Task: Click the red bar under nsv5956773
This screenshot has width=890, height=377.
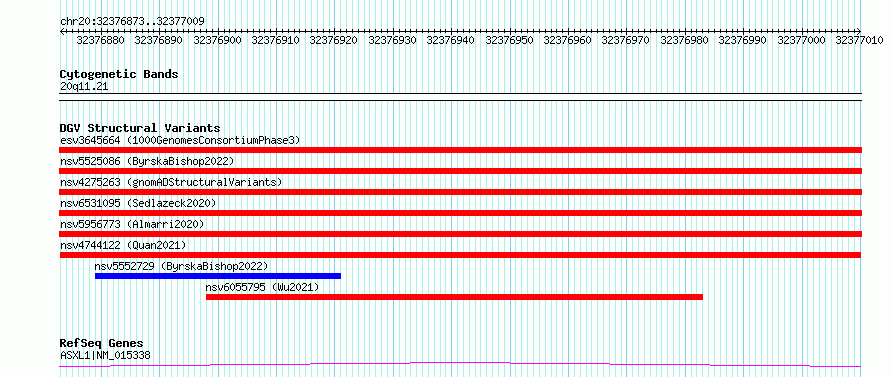Action: (461, 234)
